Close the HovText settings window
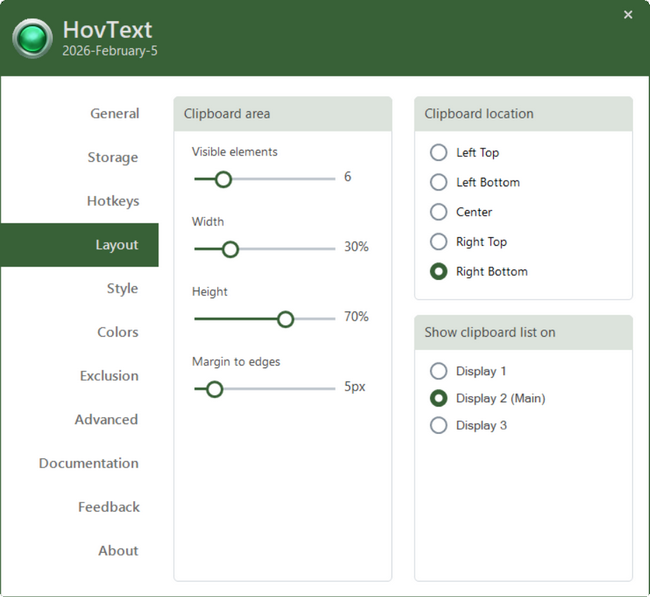This screenshot has width=650, height=597. [628, 15]
